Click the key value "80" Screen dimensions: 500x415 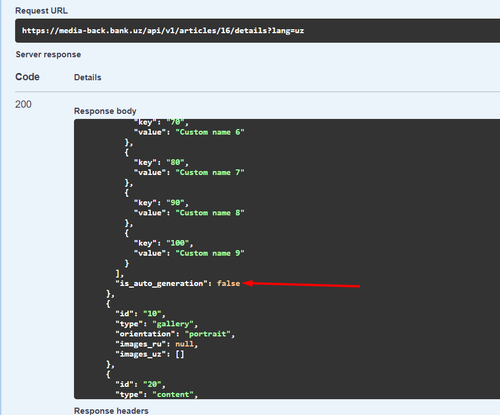click(175, 162)
